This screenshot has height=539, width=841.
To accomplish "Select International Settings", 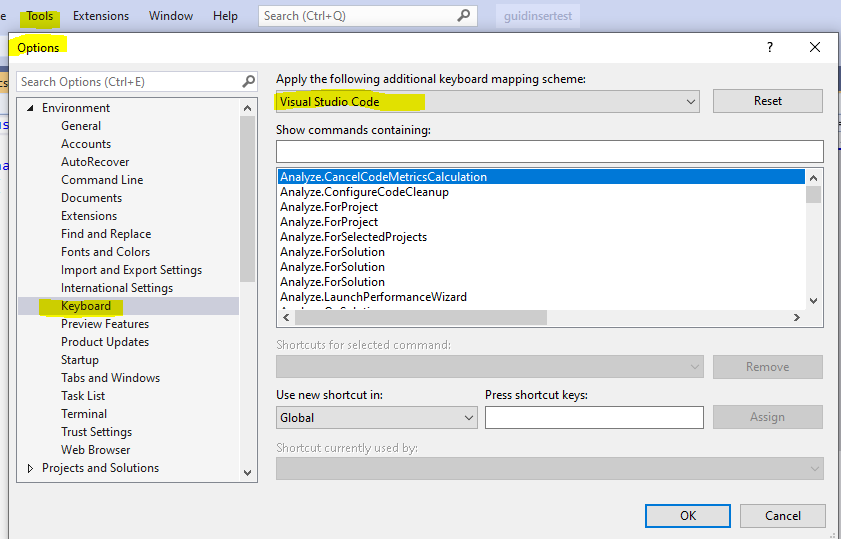I will pos(117,287).
